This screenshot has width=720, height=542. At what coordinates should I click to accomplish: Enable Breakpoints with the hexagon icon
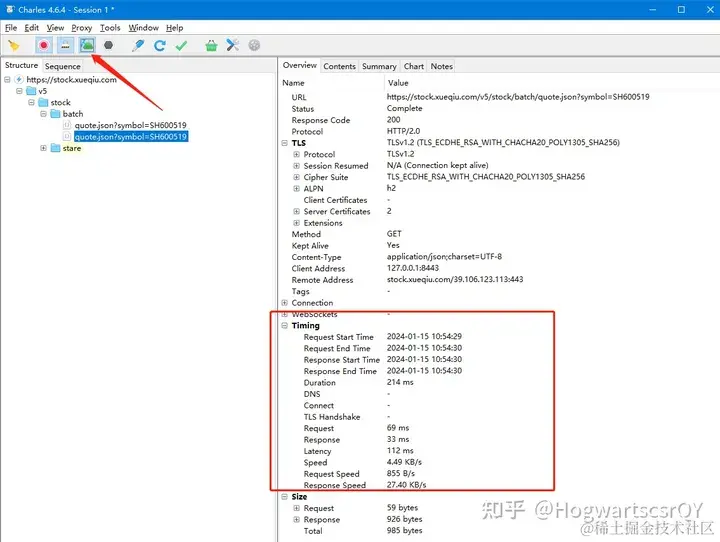[x=108, y=45]
